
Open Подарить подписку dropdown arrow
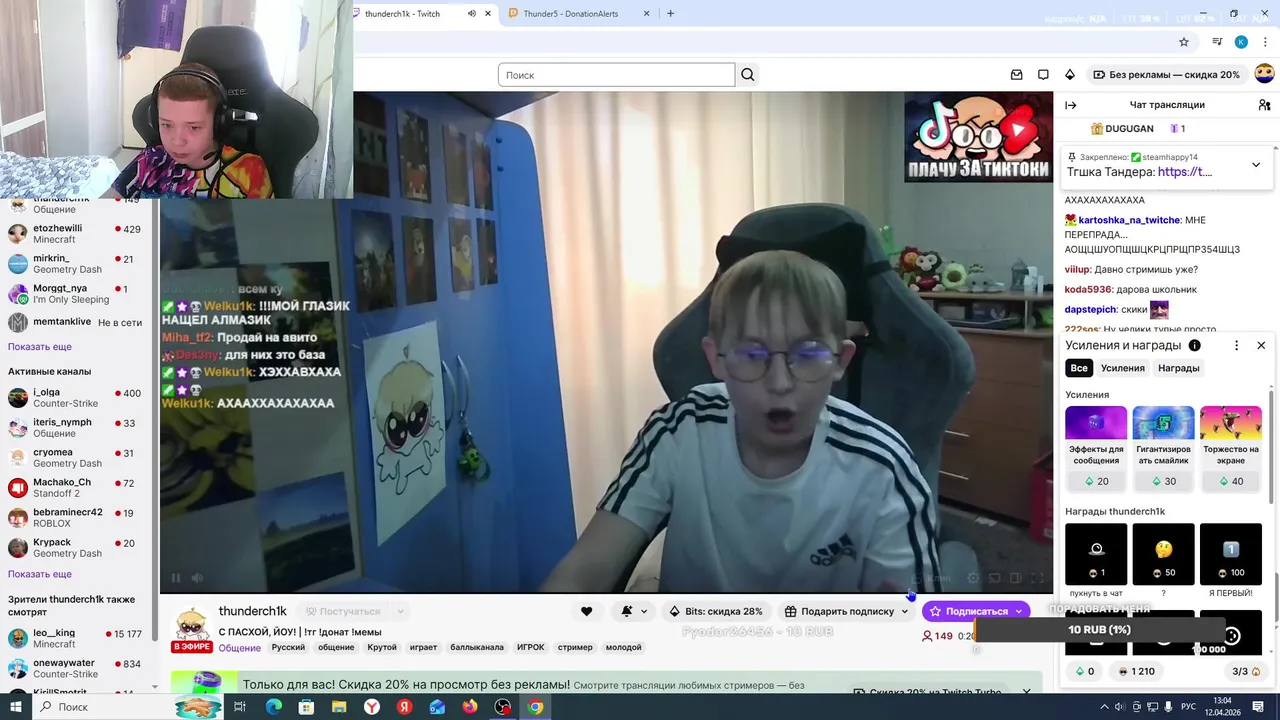click(x=905, y=611)
